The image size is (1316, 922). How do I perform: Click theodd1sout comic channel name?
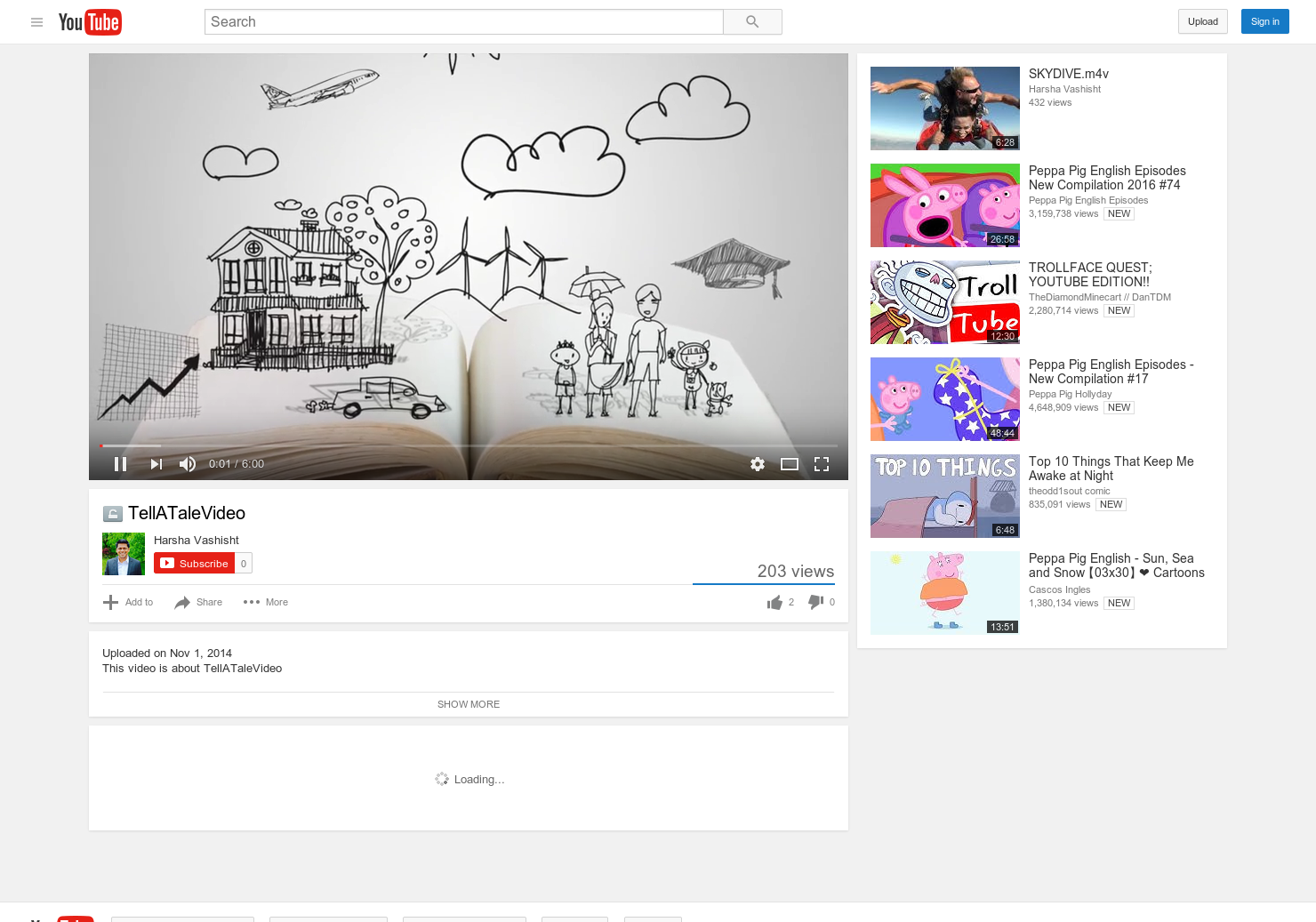pyautogui.click(x=1070, y=492)
